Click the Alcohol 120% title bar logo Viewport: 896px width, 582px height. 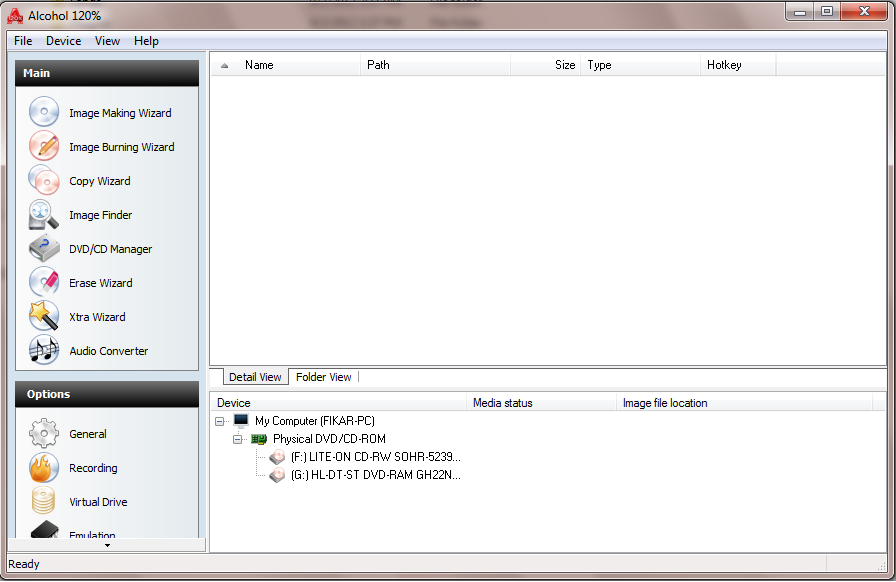pos(15,17)
